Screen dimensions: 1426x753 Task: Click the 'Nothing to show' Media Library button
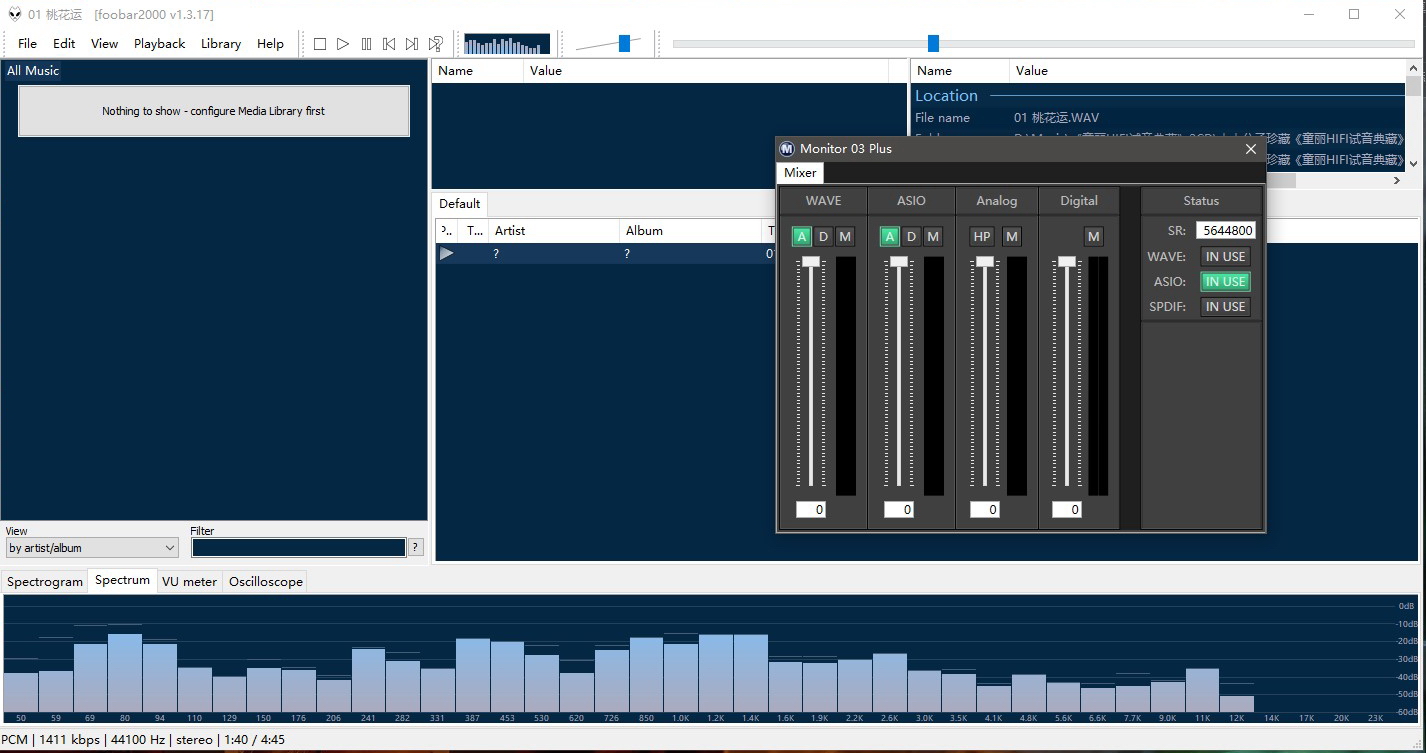[x=214, y=111]
